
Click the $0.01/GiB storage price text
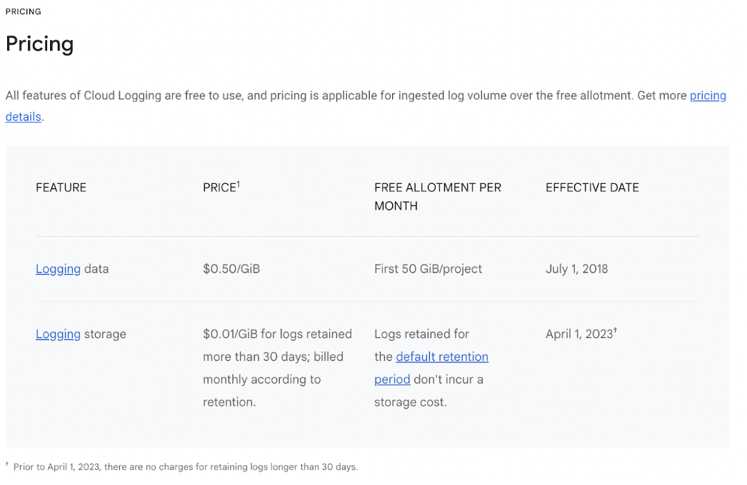[277, 368]
